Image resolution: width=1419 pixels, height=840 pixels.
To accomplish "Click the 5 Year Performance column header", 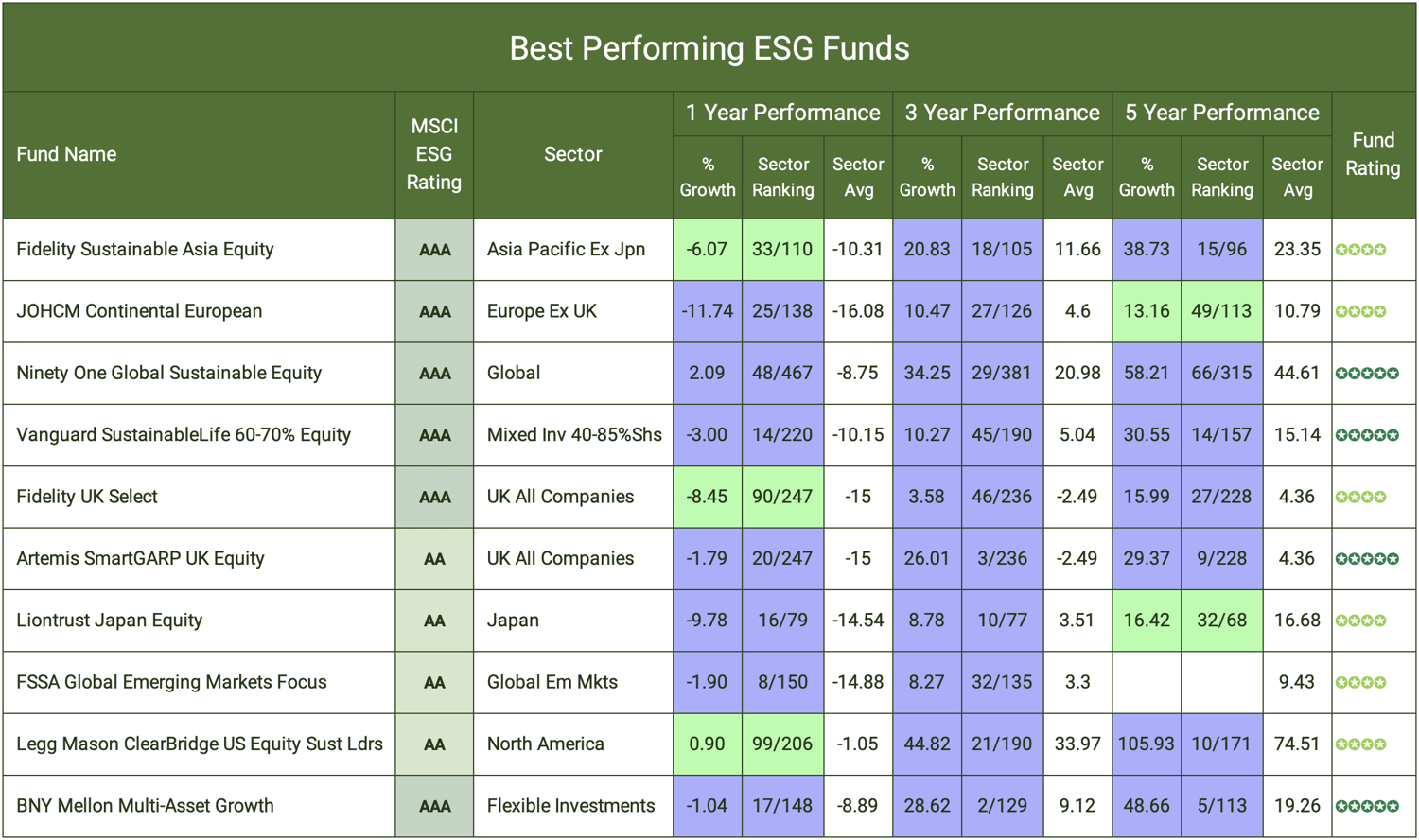I will 1221,113.
